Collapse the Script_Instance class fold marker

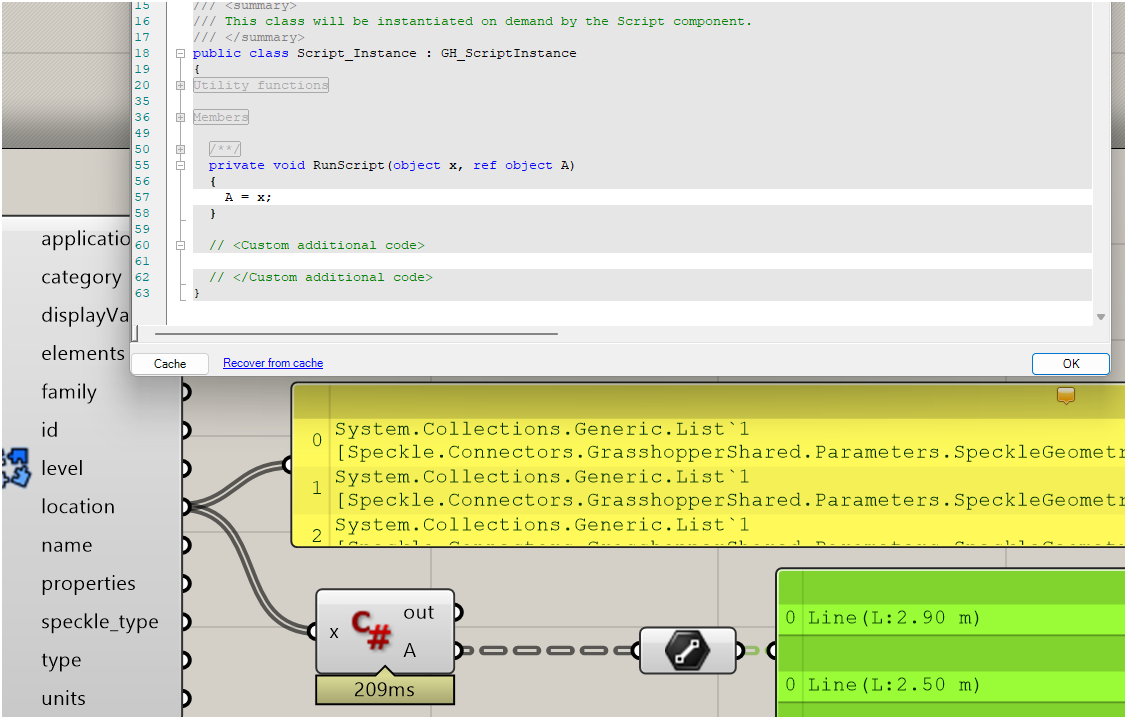pos(180,53)
